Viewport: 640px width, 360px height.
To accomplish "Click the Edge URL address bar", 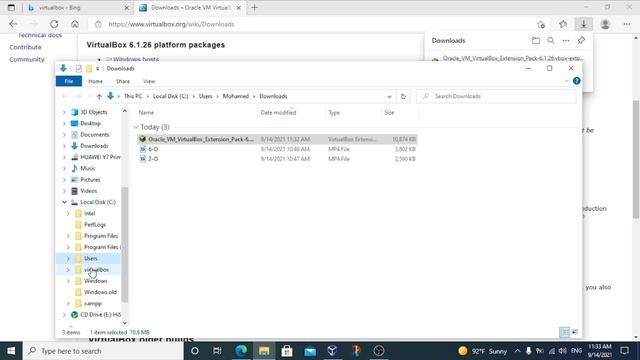I will point(310,24).
